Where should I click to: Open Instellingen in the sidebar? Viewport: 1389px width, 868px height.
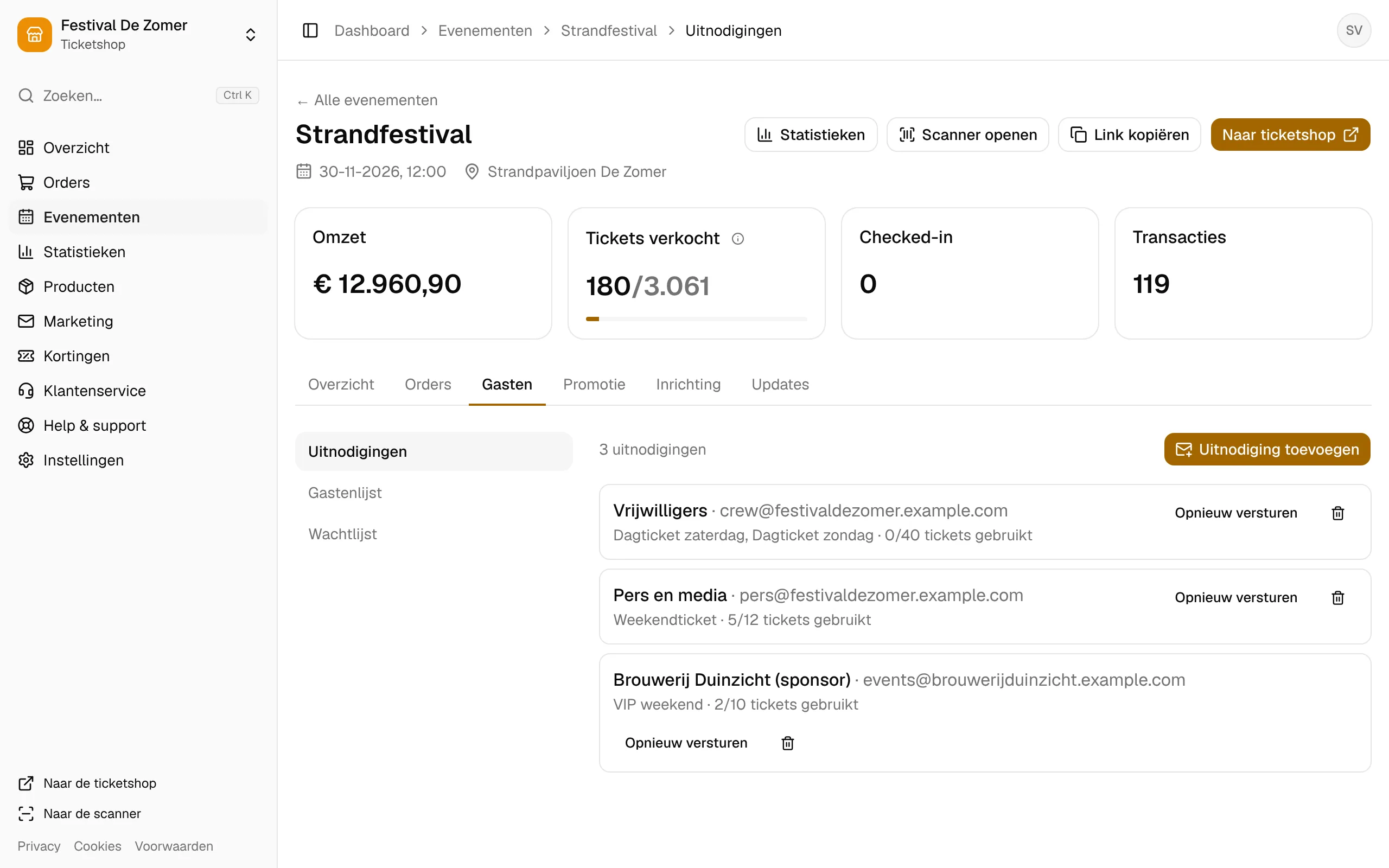(x=138, y=460)
